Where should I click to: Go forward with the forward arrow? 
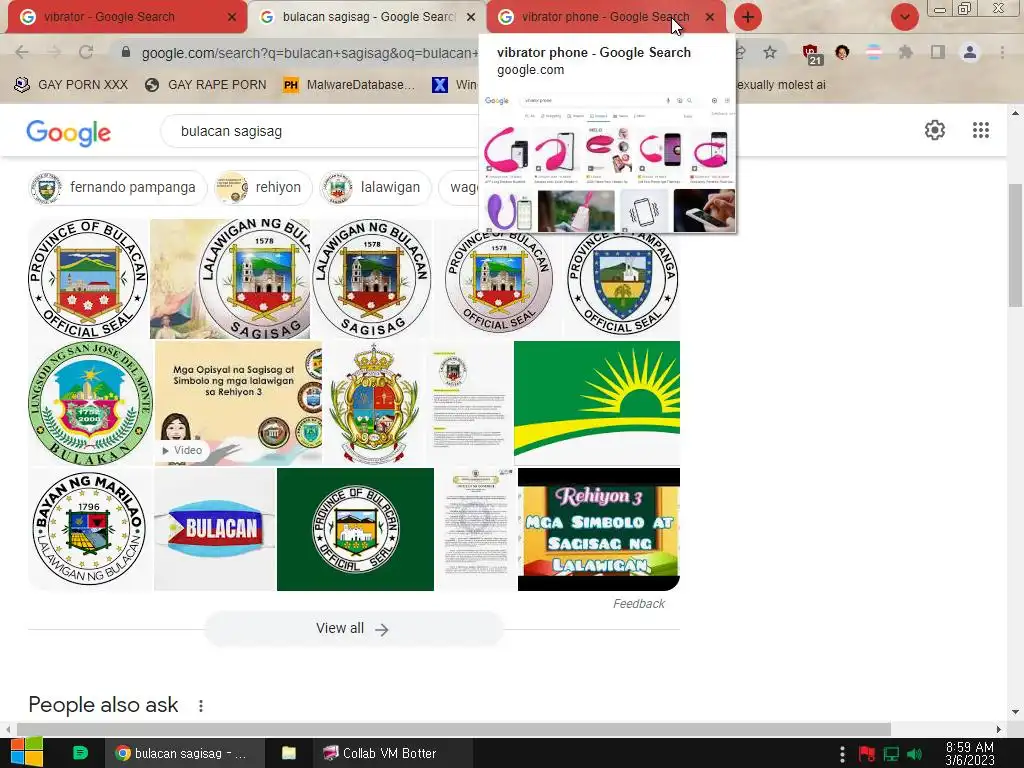pyautogui.click(x=54, y=52)
